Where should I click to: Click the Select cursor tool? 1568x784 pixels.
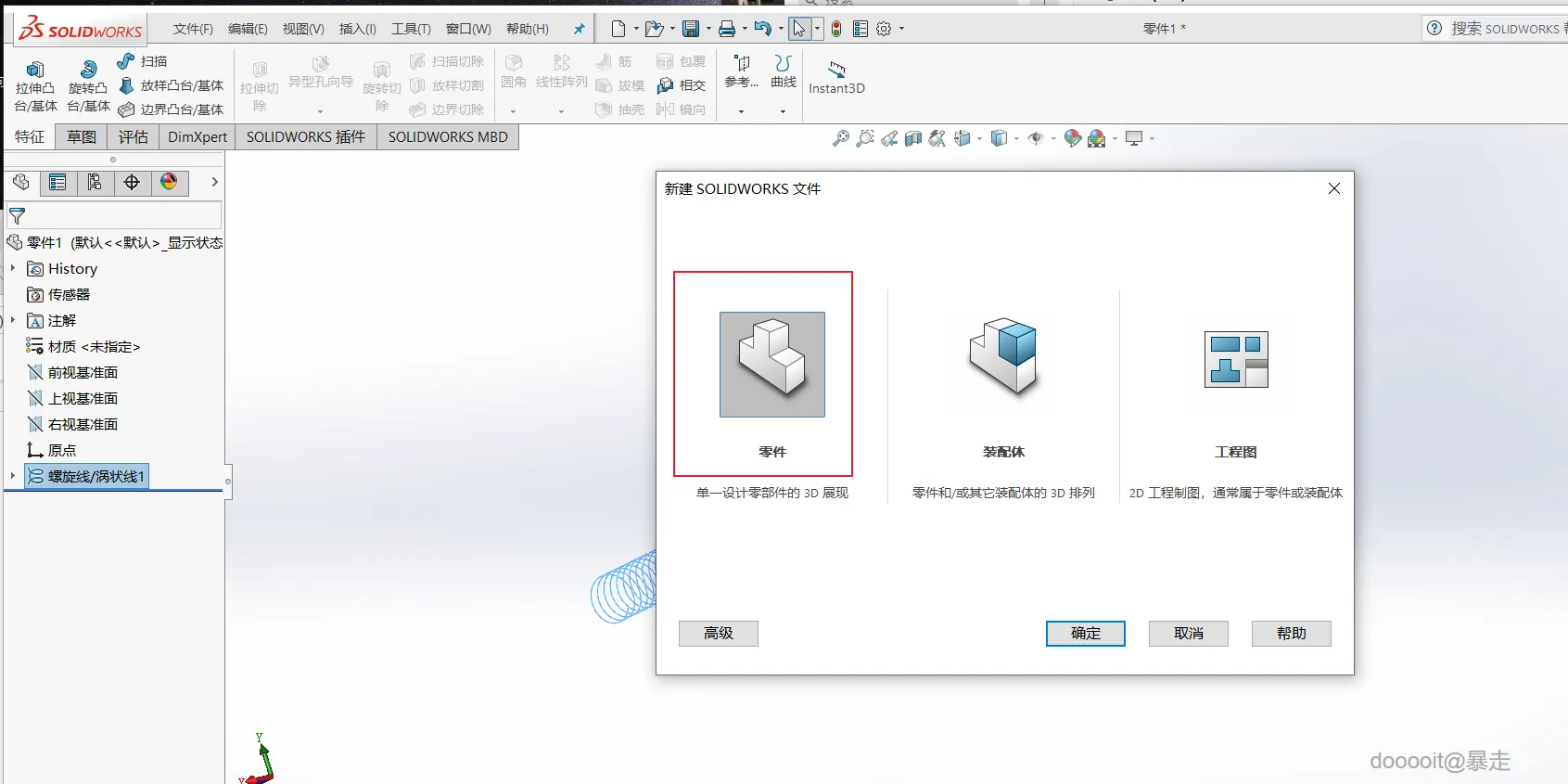coord(799,29)
